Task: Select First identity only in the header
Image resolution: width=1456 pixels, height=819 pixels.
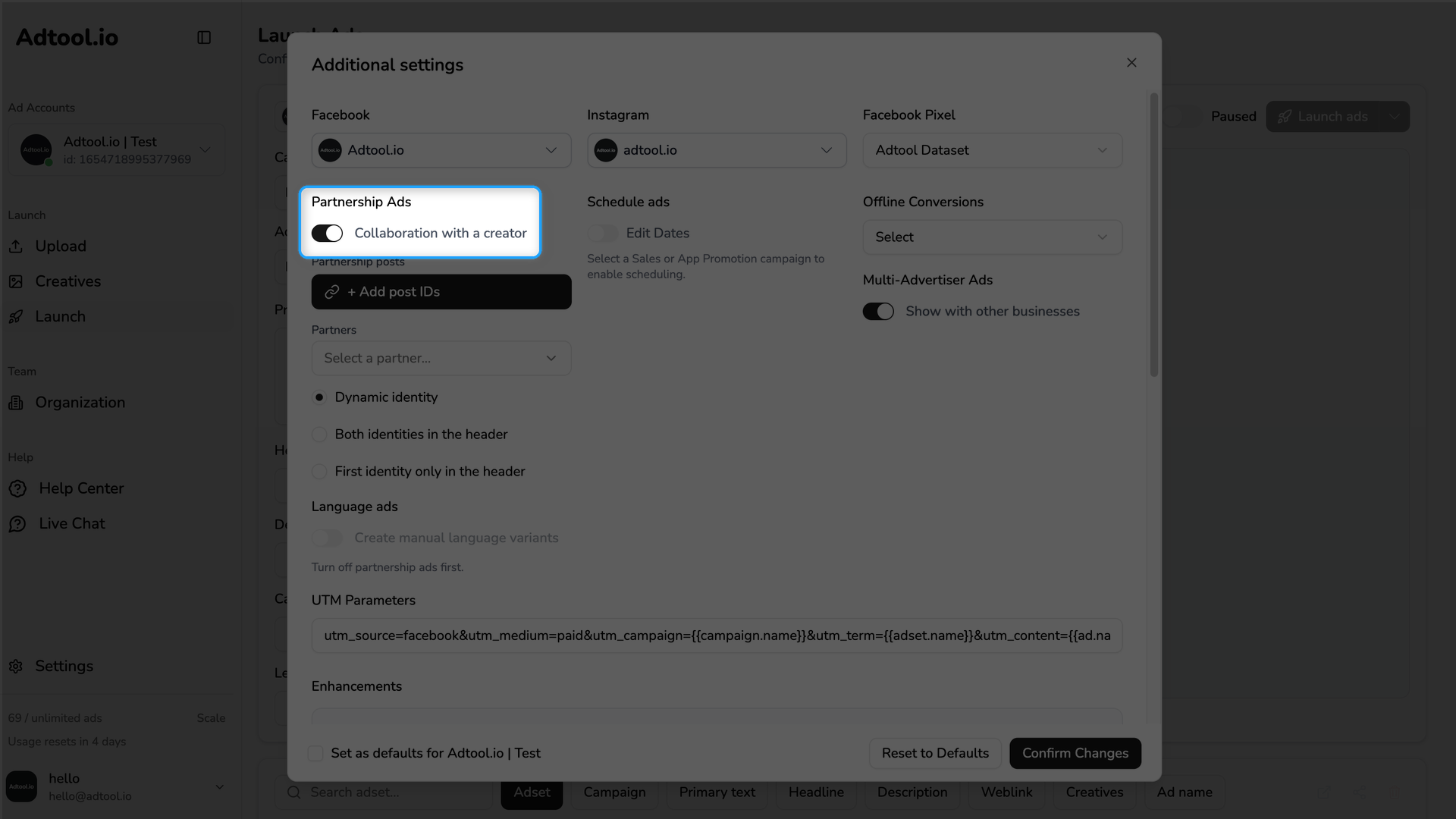Action: (x=319, y=472)
